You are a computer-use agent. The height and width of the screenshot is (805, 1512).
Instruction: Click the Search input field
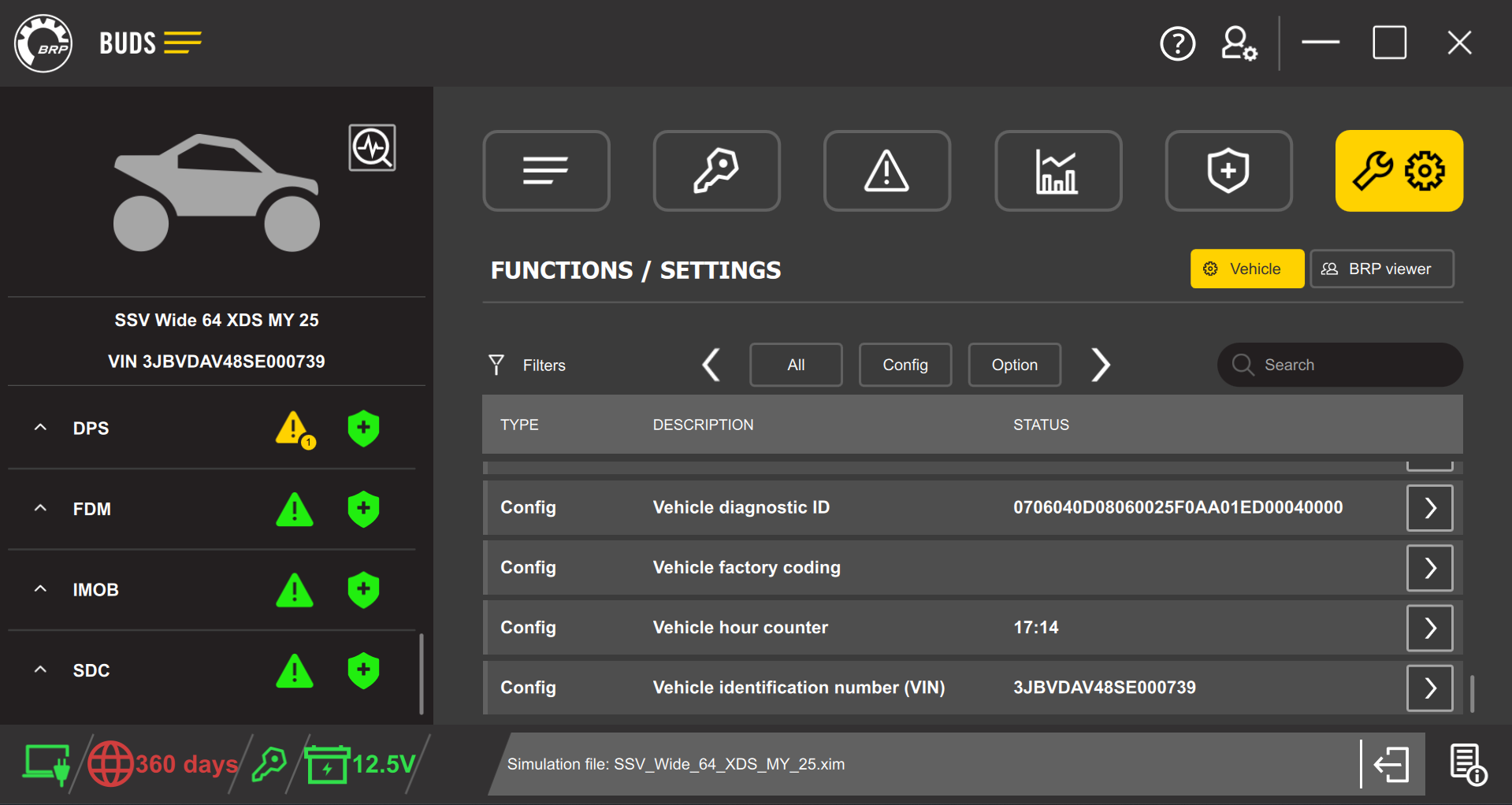1339,365
